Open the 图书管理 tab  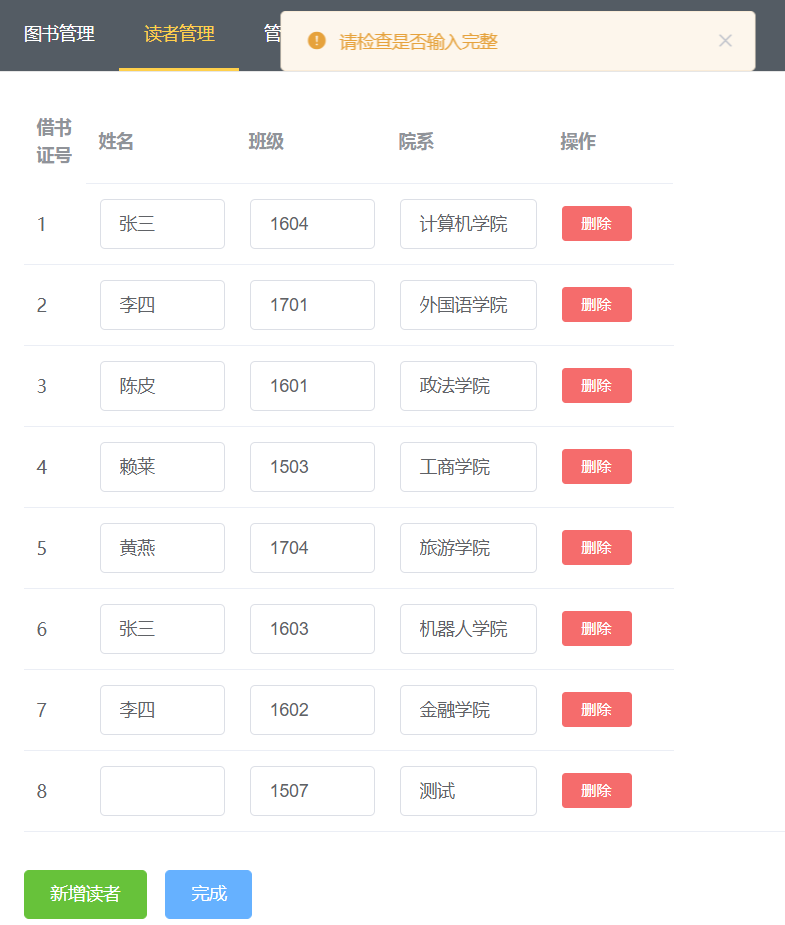point(59,34)
